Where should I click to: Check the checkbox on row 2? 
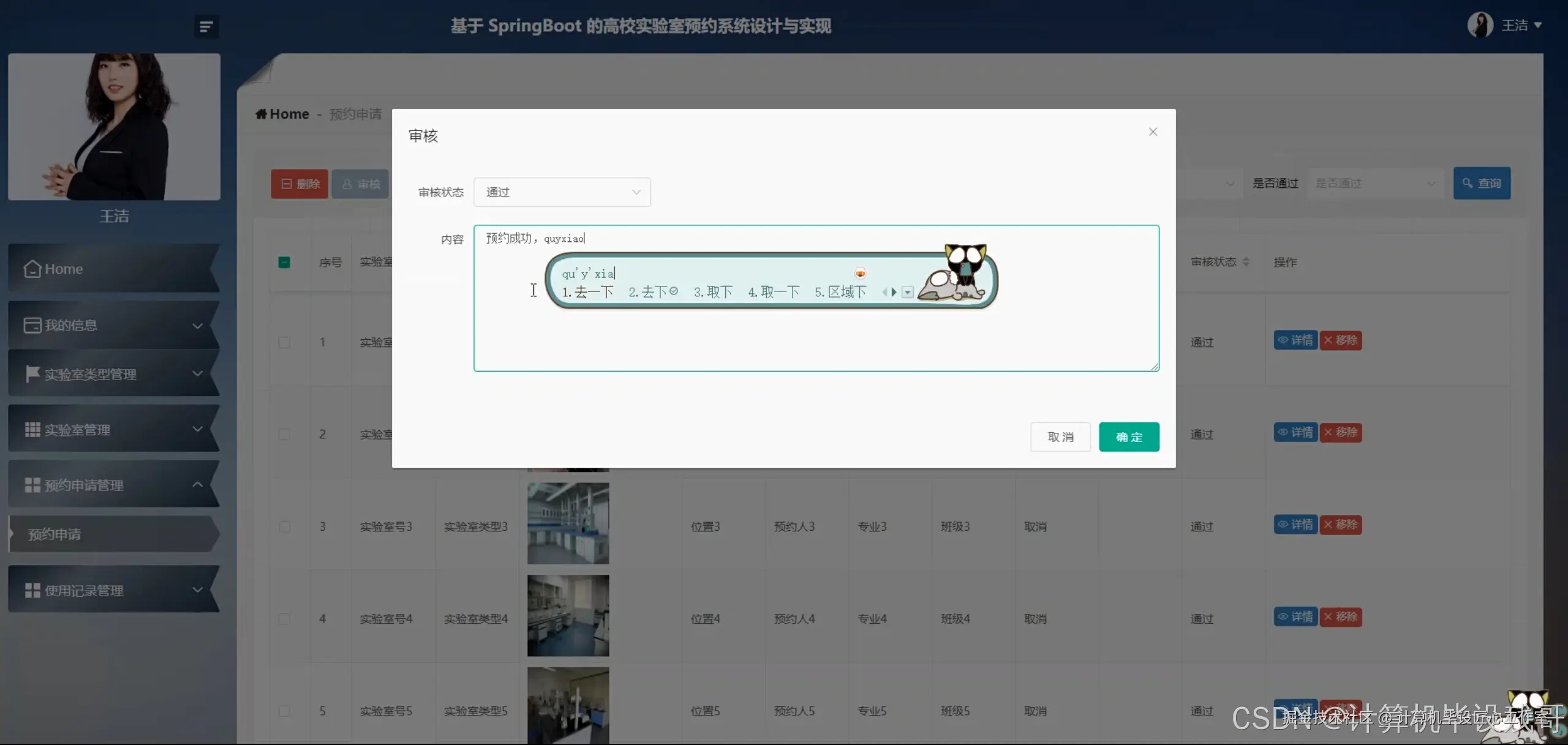tap(284, 435)
